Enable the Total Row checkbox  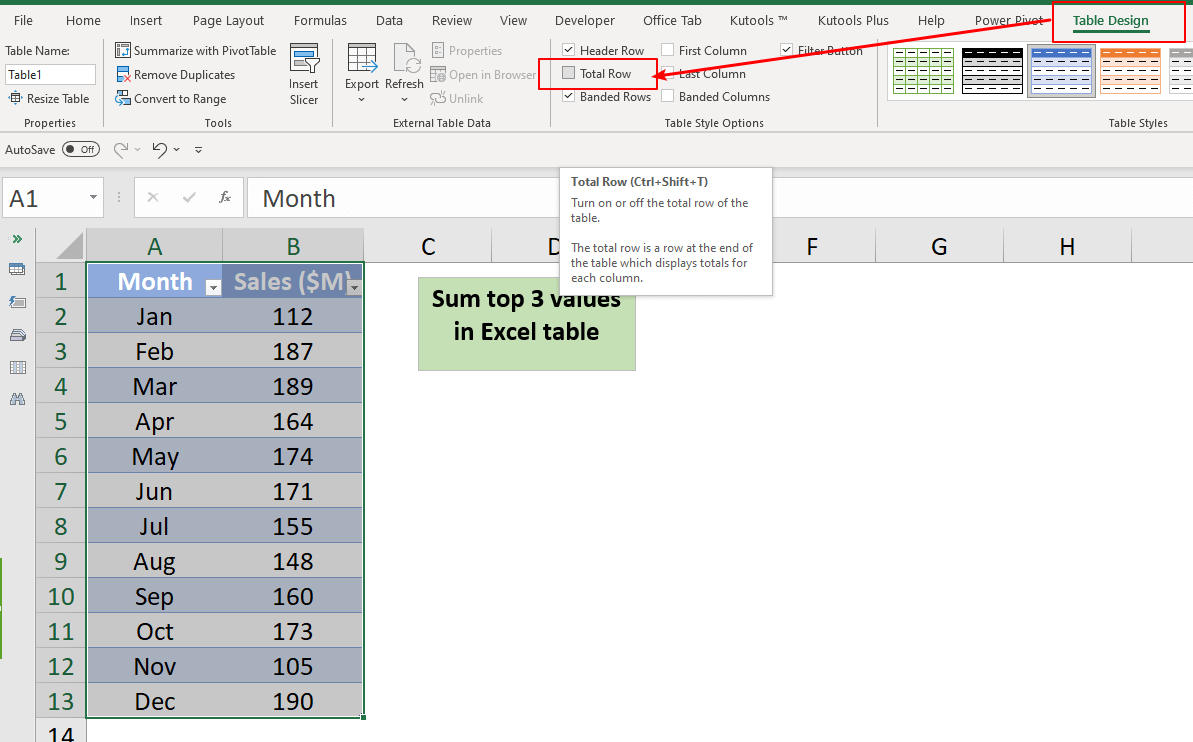(x=569, y=73)
